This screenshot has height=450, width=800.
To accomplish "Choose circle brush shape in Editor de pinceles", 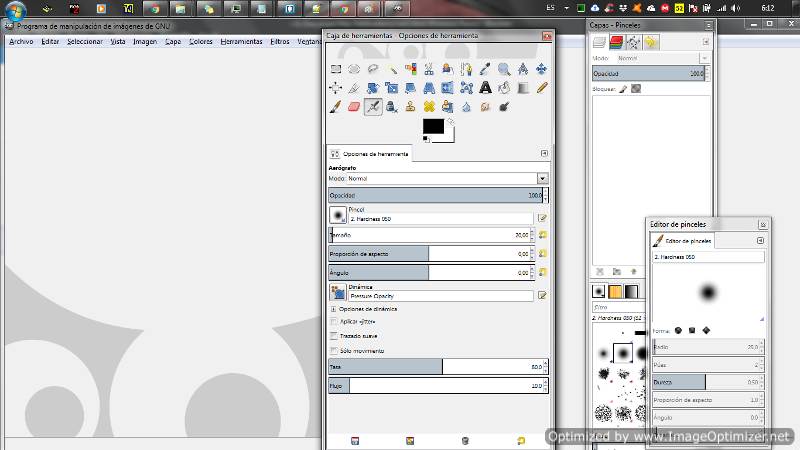I will [x=678, y=331].
